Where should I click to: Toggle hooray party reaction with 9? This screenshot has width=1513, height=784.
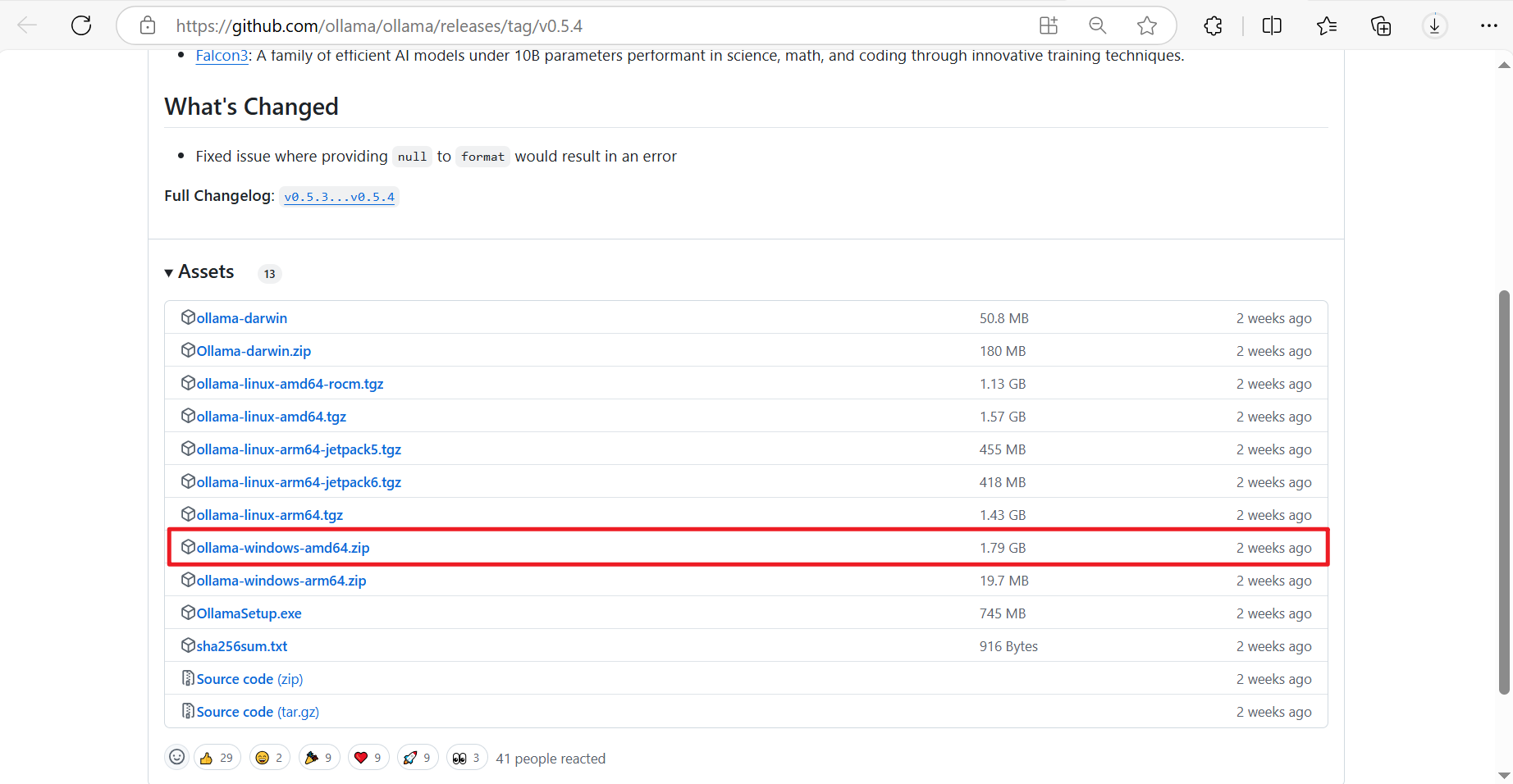pyautogui.click(x=319, y=758)
